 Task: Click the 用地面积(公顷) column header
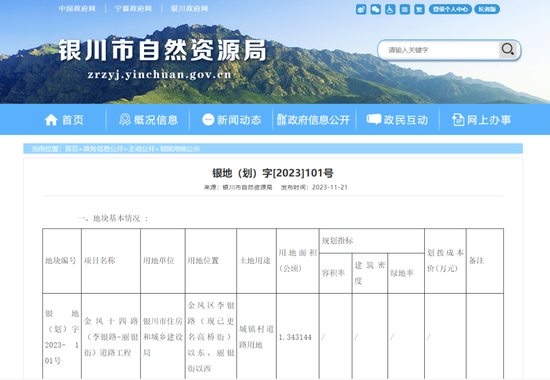coord(298,261)
